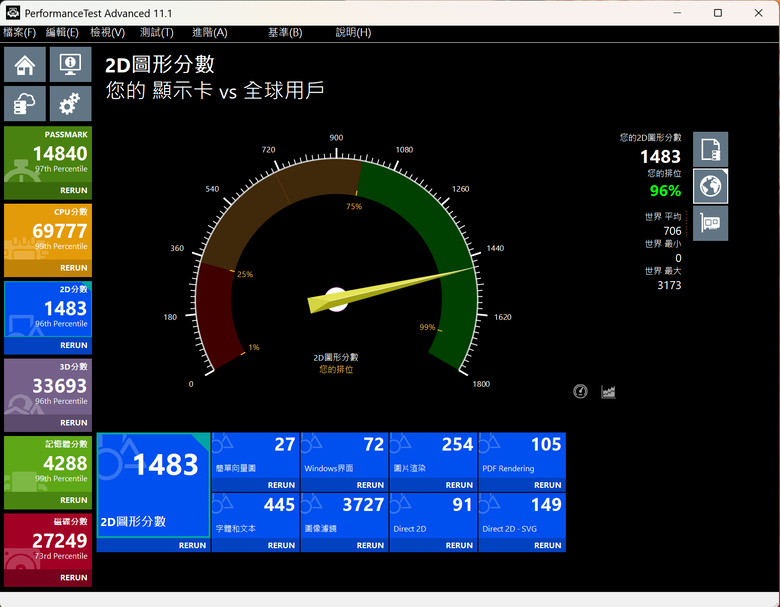Select the graphics card comparison icon
Viewport: 780px width, 607px height.
[710, 223]
